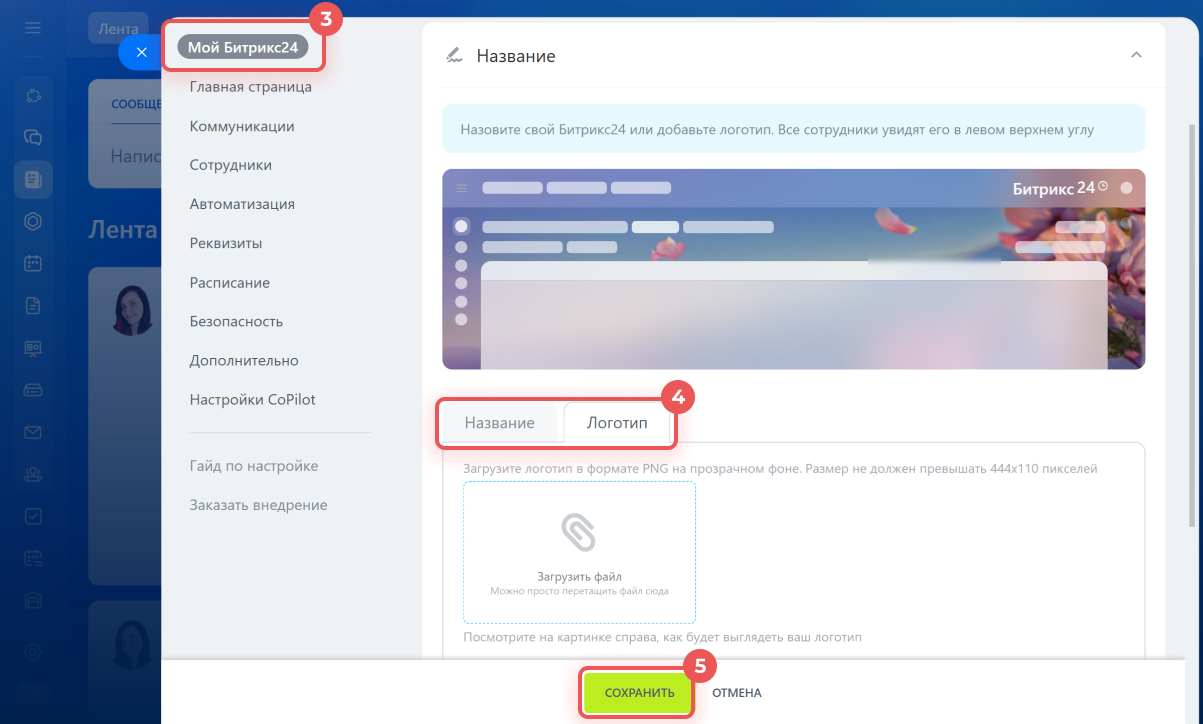Click the Bitrix24 header preview image
The width and height of the screenshot is (1203, 724).
click(794, 269)
